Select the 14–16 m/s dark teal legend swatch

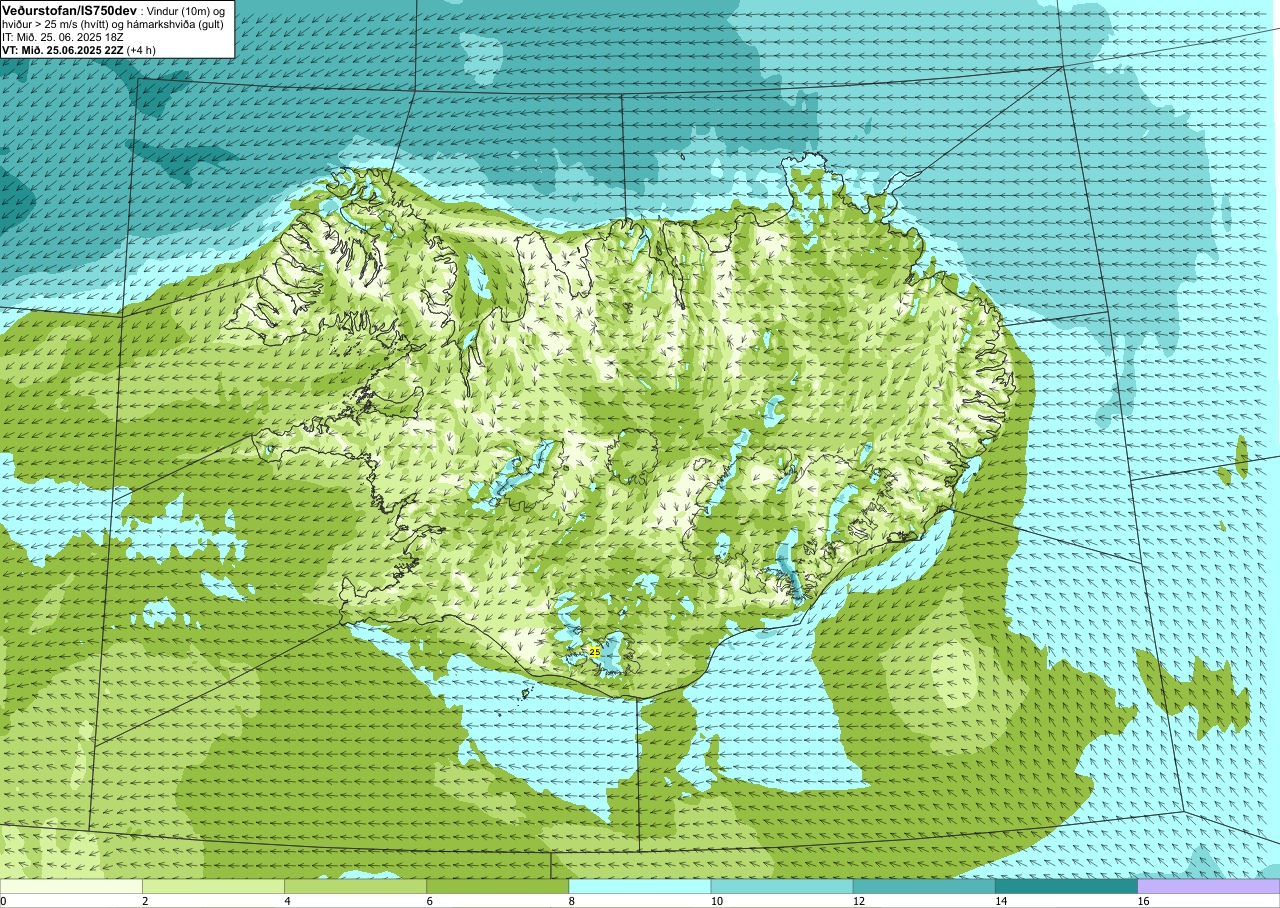click(x=1066, y=886)
